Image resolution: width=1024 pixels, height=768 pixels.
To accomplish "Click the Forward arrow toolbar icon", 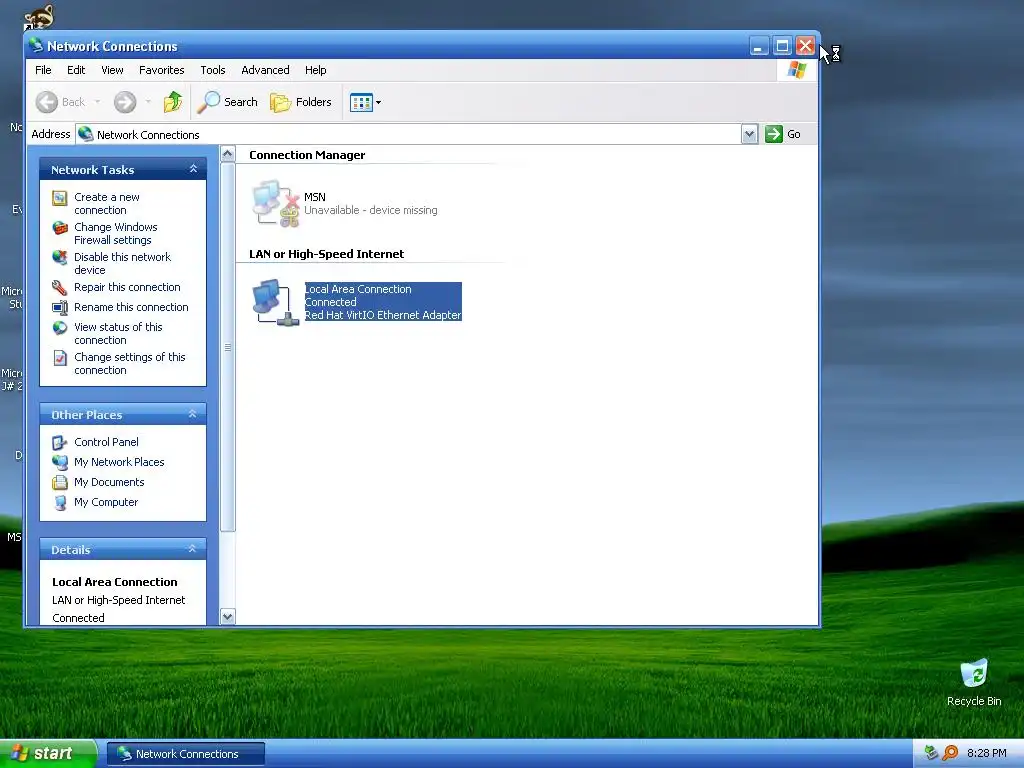I will pos(125,102).
